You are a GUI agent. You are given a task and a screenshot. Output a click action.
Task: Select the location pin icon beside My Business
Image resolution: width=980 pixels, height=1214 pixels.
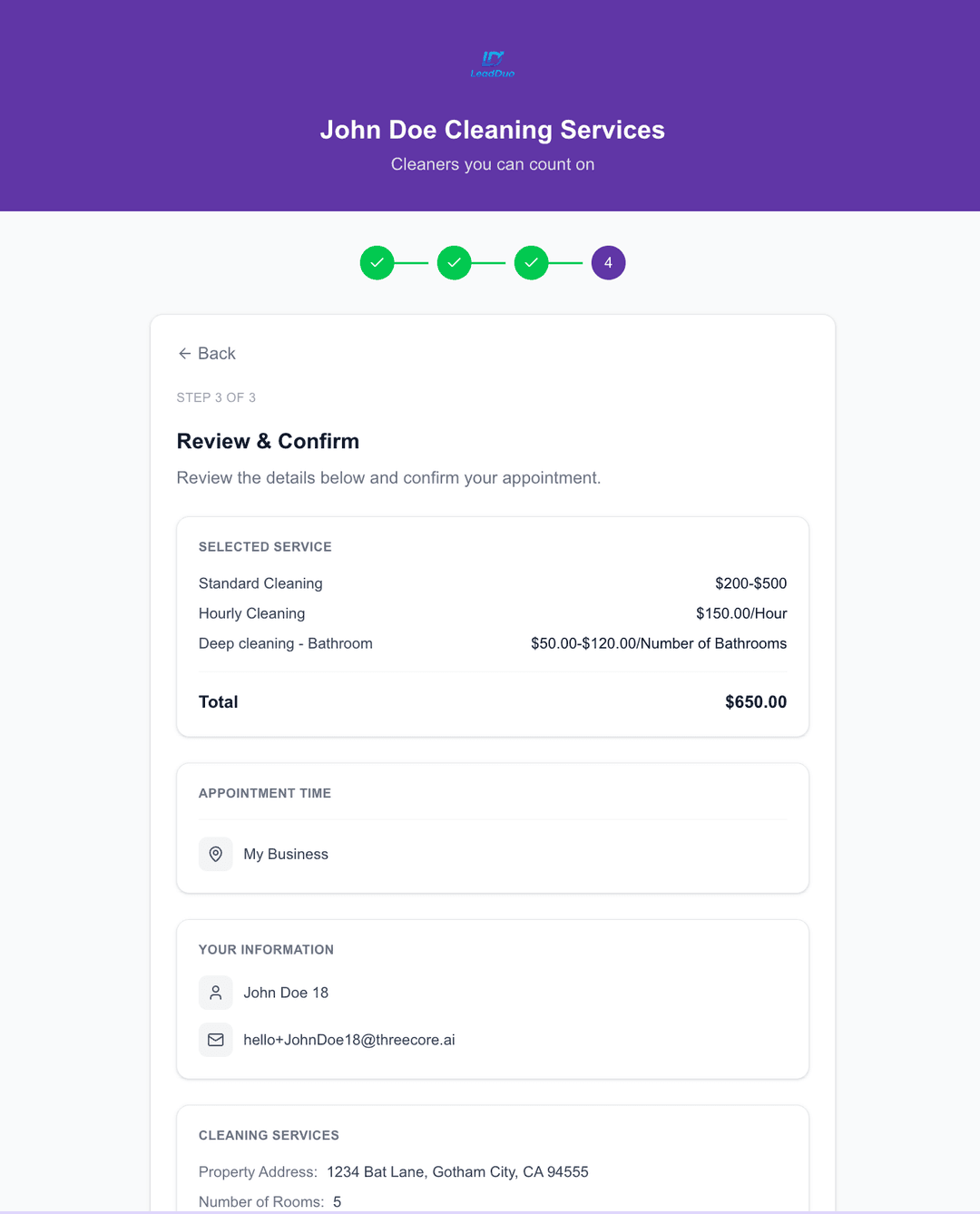coord(215,854)
